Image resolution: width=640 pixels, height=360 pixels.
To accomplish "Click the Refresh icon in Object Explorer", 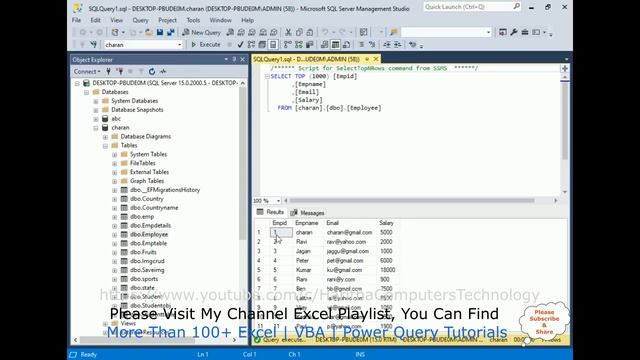I will point(152,71).
